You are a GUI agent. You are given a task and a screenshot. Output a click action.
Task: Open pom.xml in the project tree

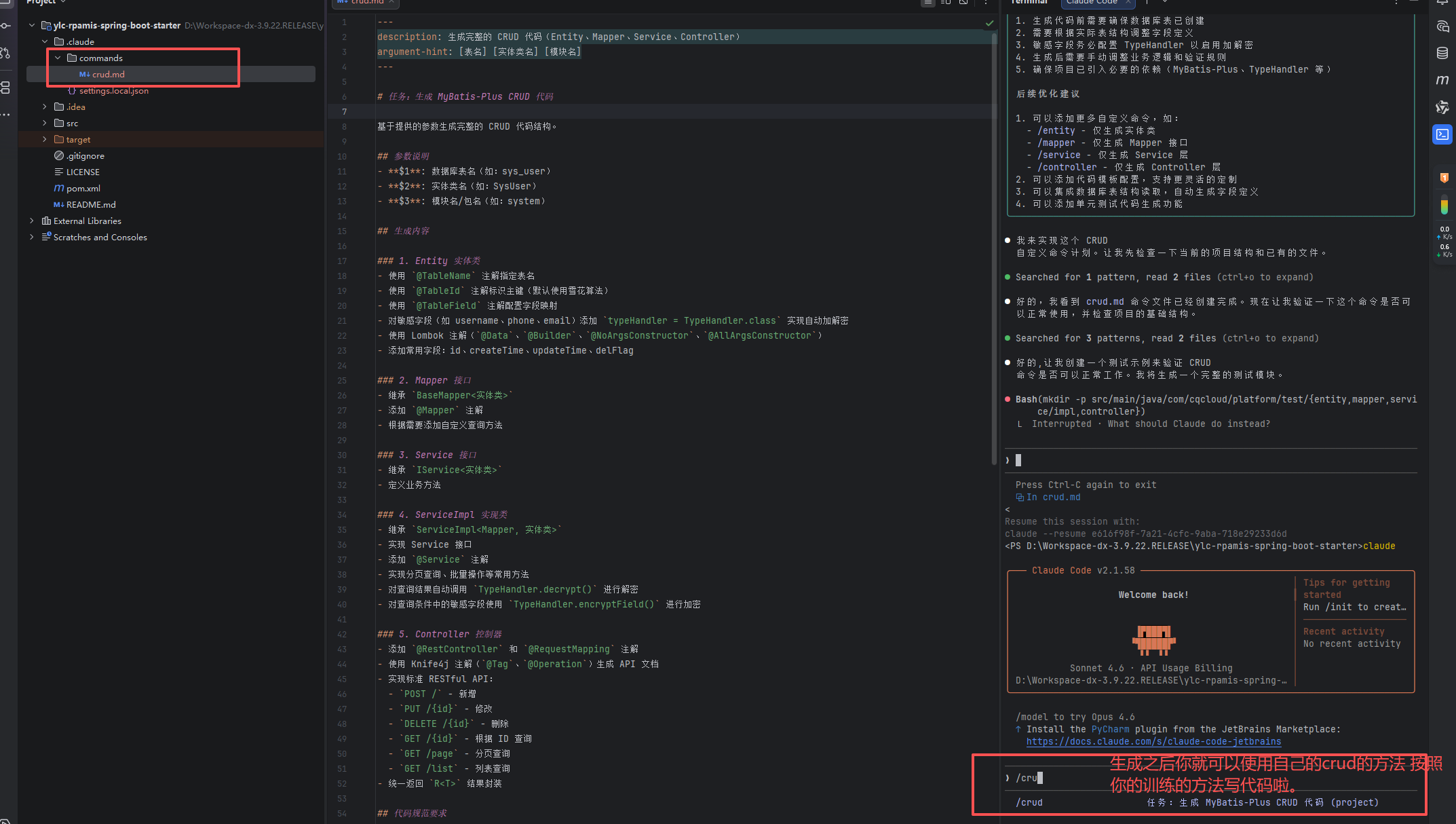click(83, 188)
